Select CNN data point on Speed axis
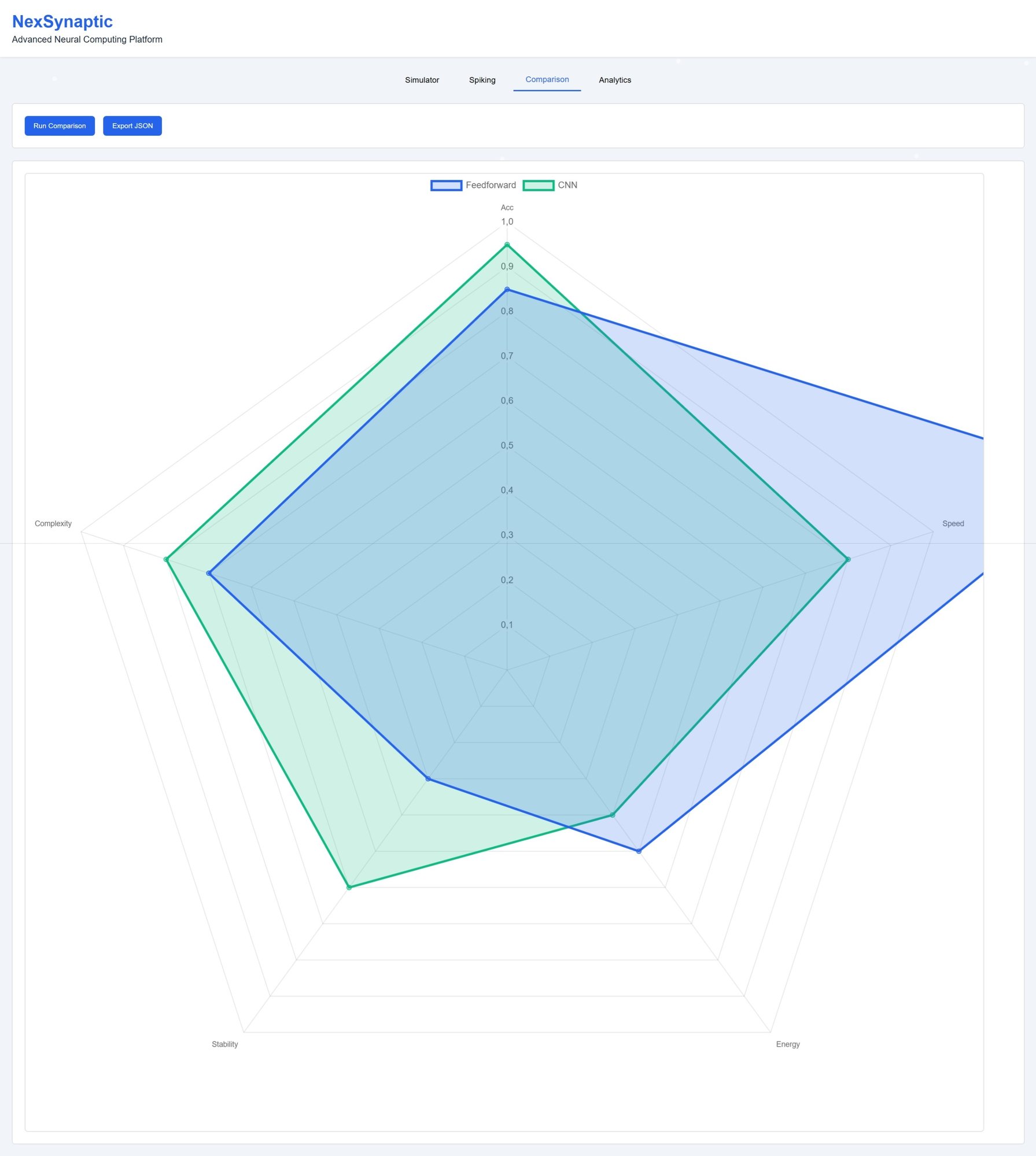The image size is (1036, 1156). (x=847, y=559)
